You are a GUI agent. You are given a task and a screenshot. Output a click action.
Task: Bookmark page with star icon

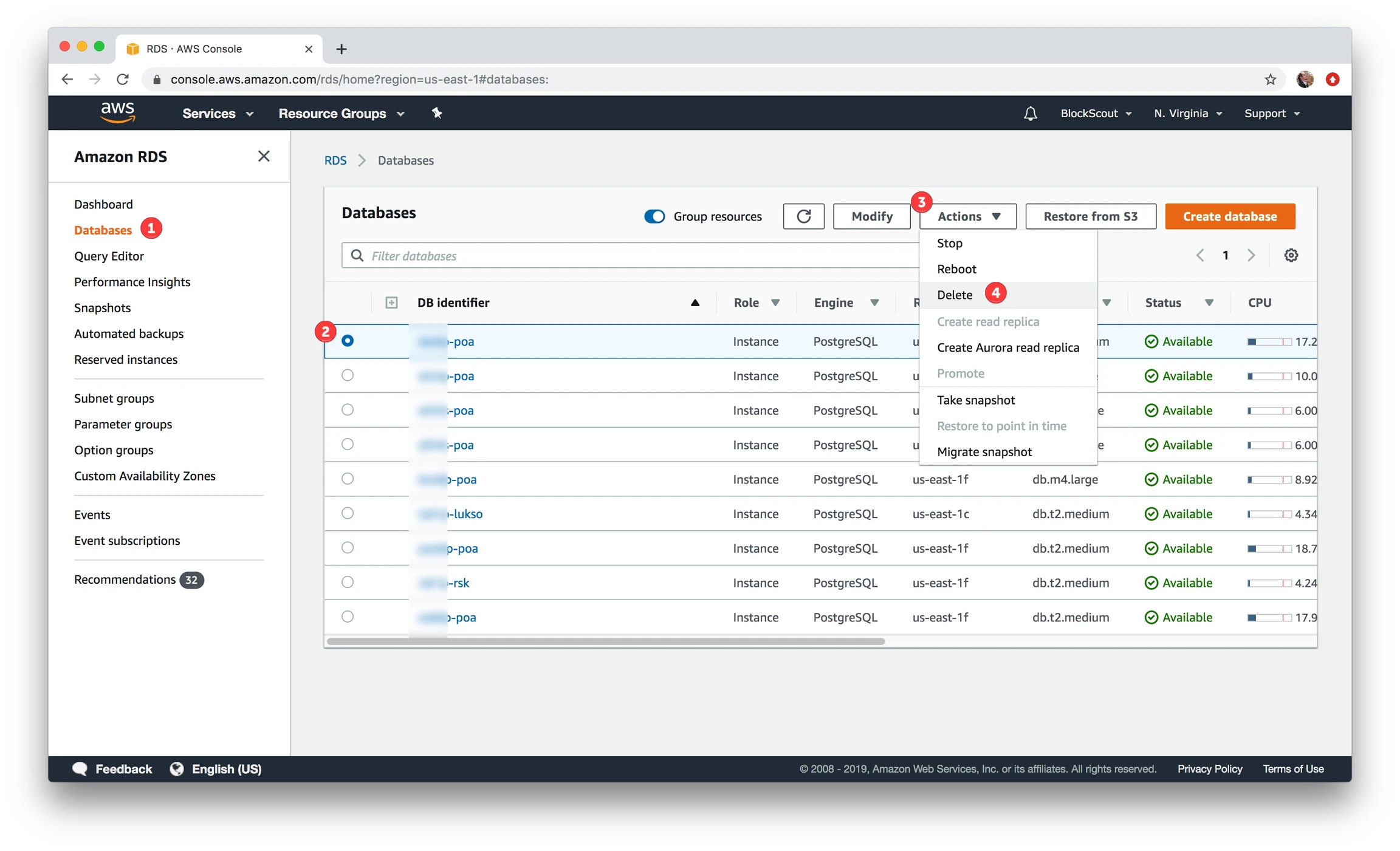click(1270, 79)
